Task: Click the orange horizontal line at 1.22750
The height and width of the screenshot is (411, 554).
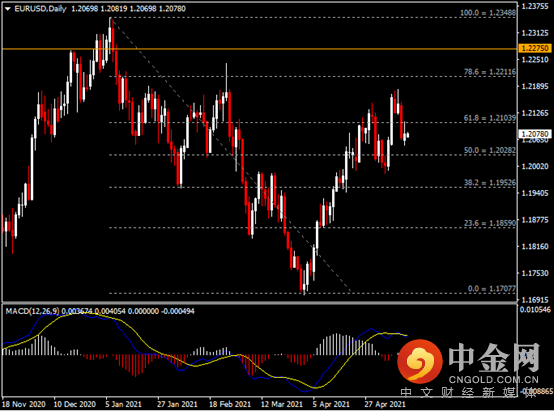Action: (259, 49)
